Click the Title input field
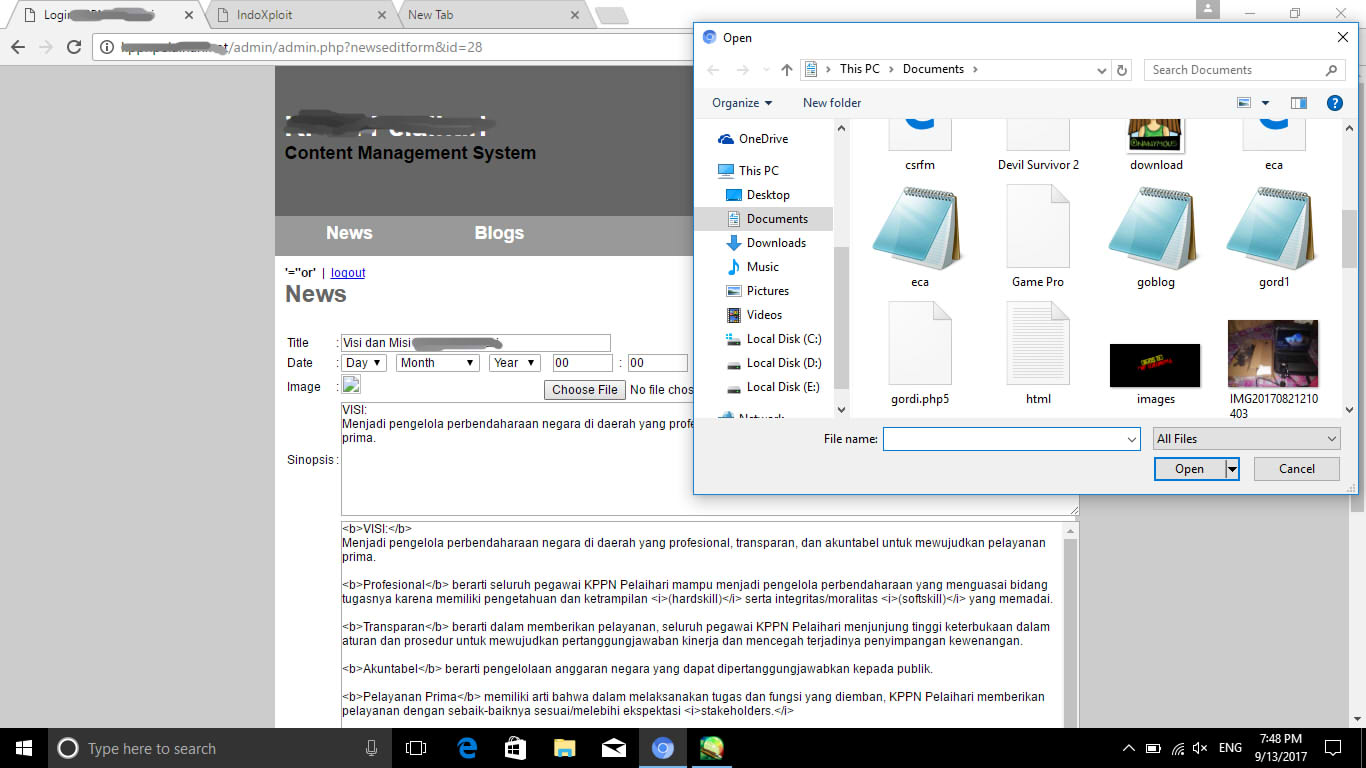Screen dimensions: 1366x768 click(476, 343)
